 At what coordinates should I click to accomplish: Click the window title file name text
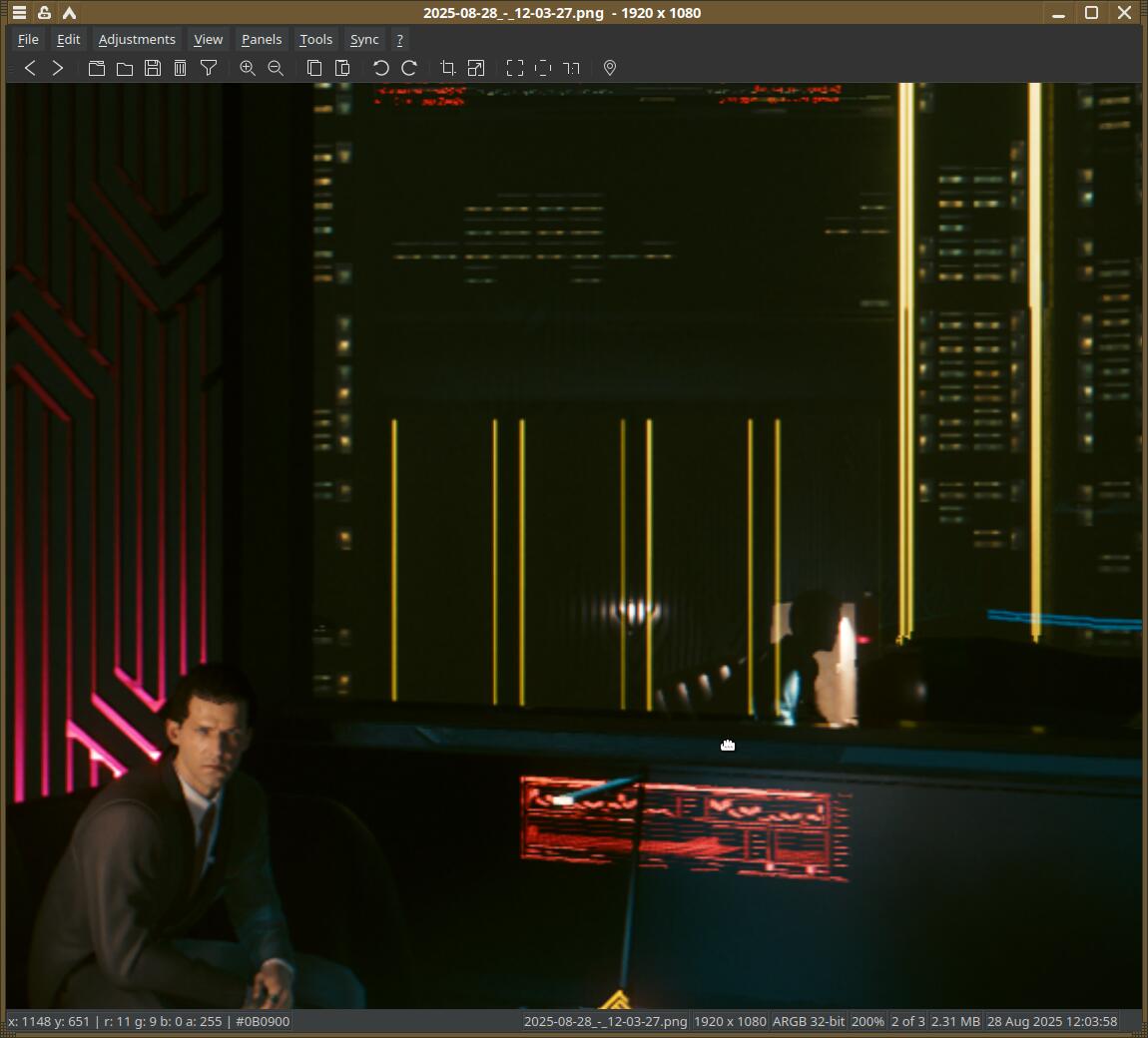click(x=513, y=12)
